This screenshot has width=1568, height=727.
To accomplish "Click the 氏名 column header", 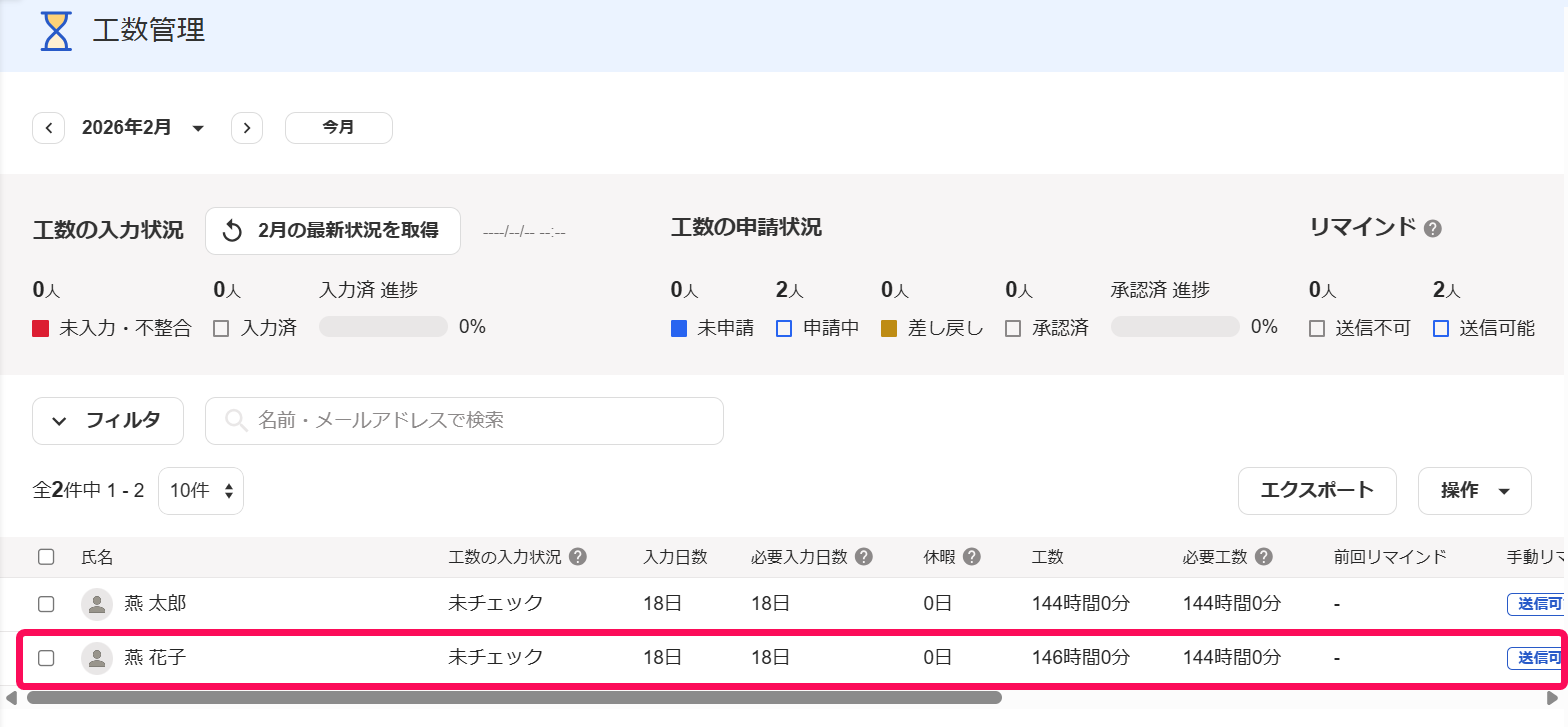I will coord(97,557).
